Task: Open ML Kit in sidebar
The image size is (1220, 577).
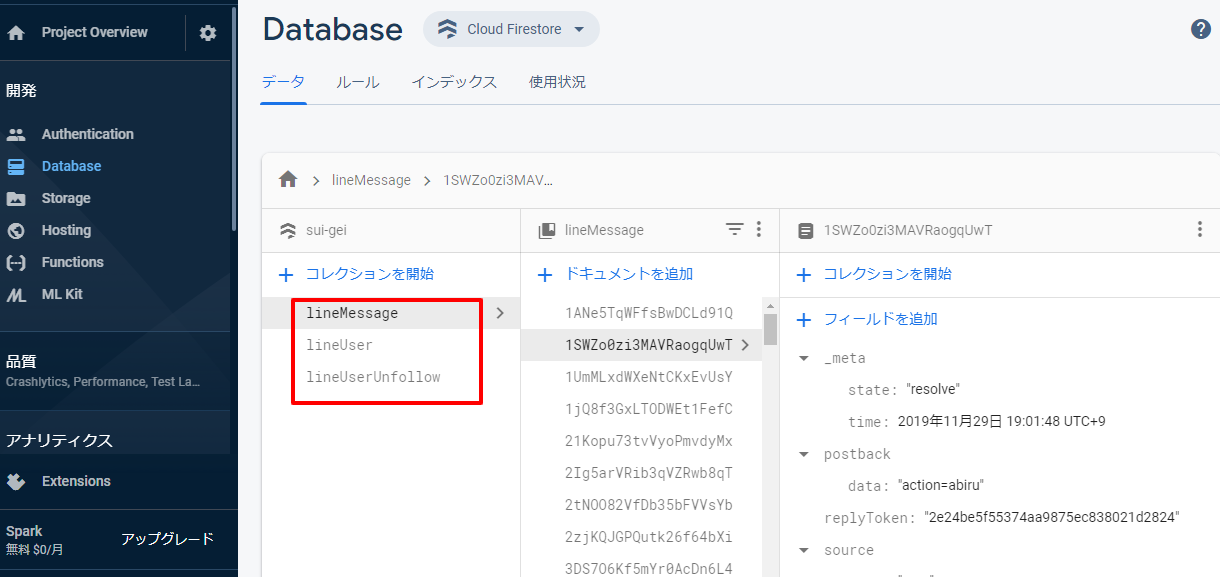Action: click(x=62, y=294)
